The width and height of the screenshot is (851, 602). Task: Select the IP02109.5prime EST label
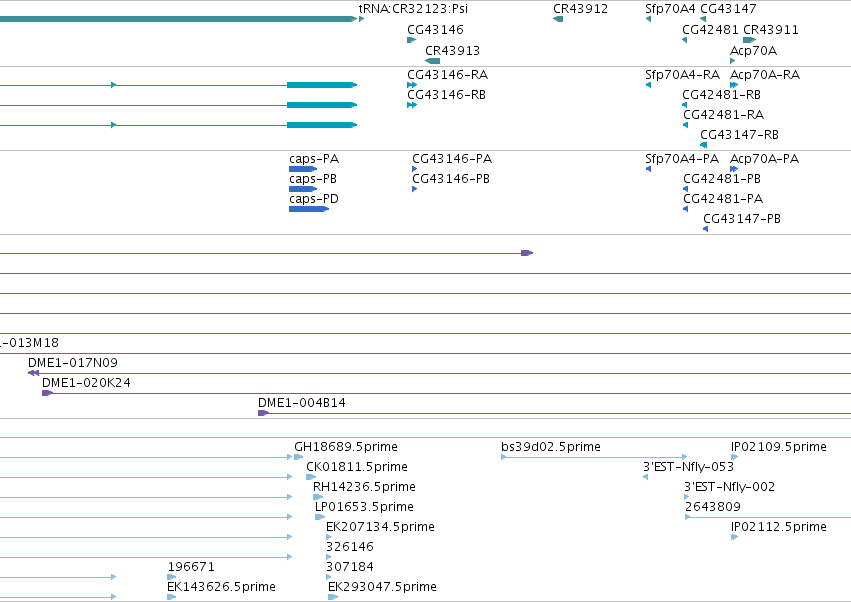[x=779, y=447]
